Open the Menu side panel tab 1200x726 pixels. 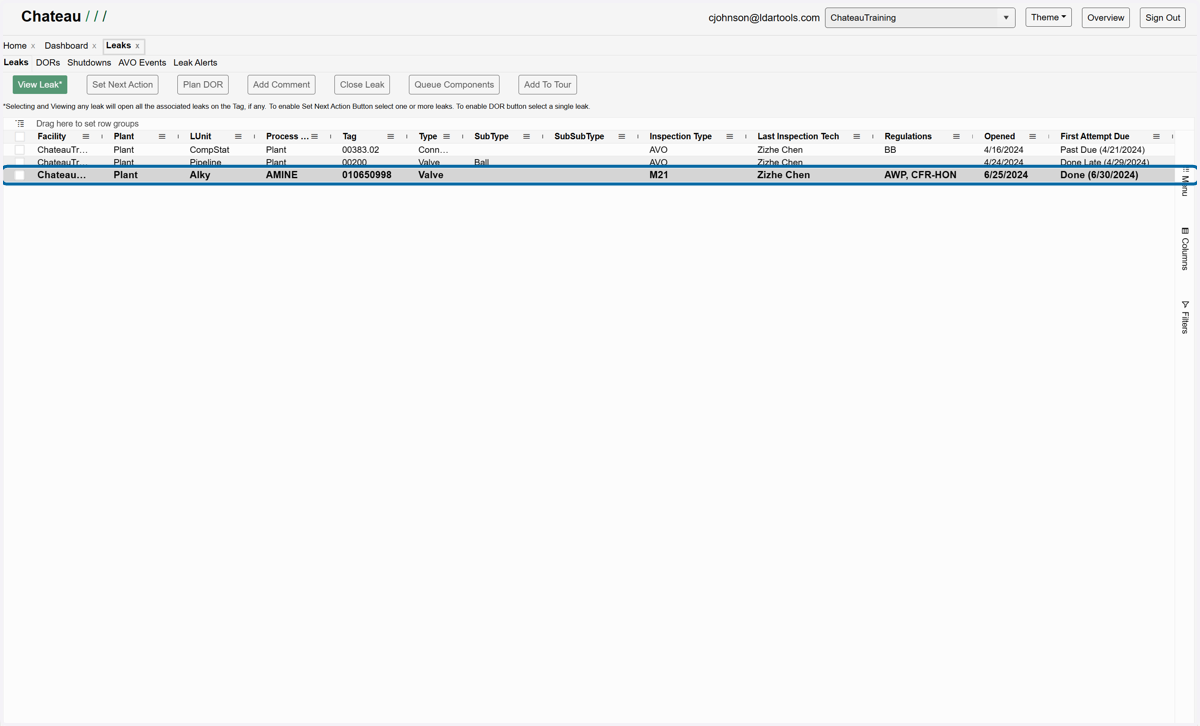1185,182
